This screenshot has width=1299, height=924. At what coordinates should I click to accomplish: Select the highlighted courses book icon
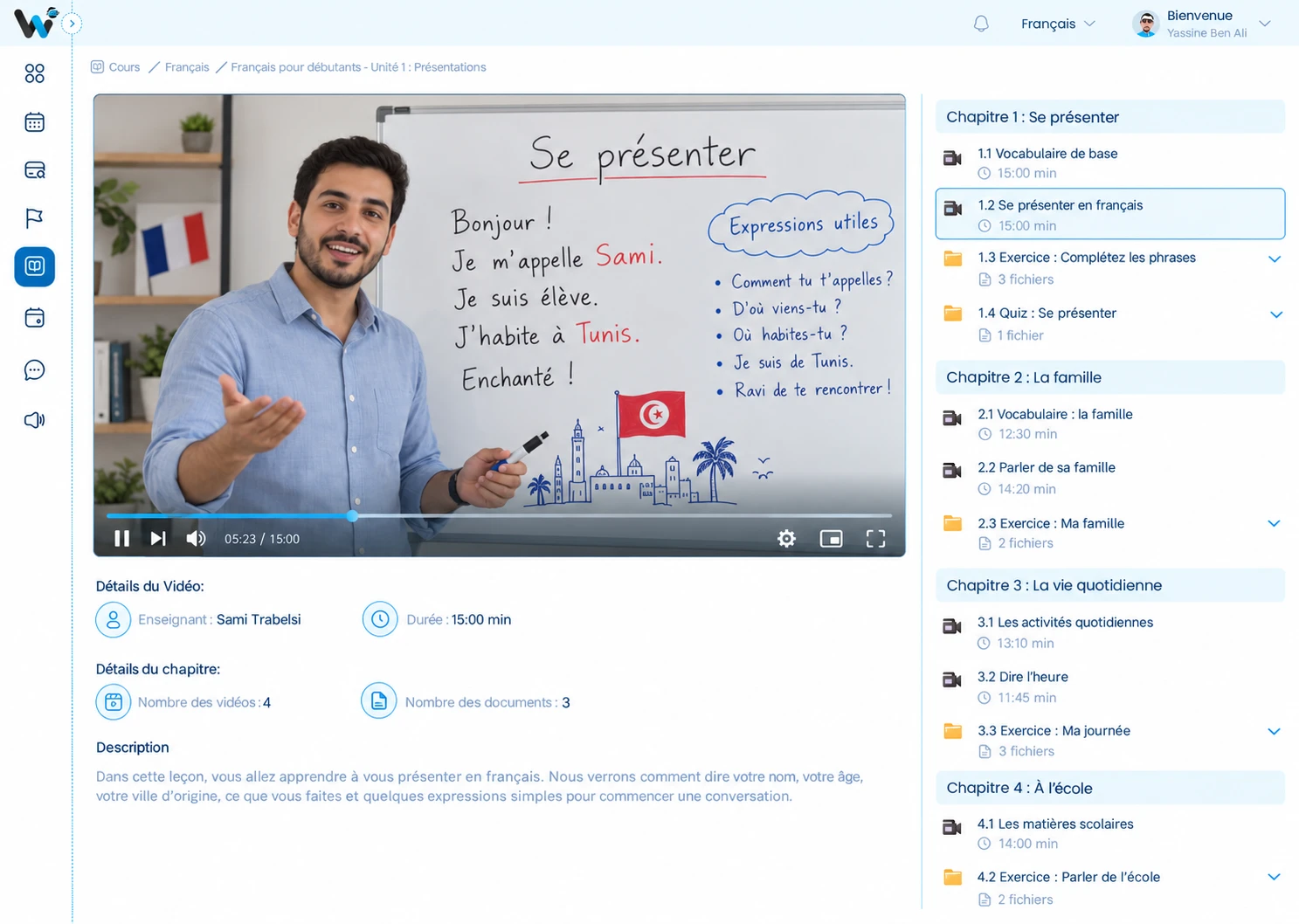pyautogui.click(x=35, y=266)
